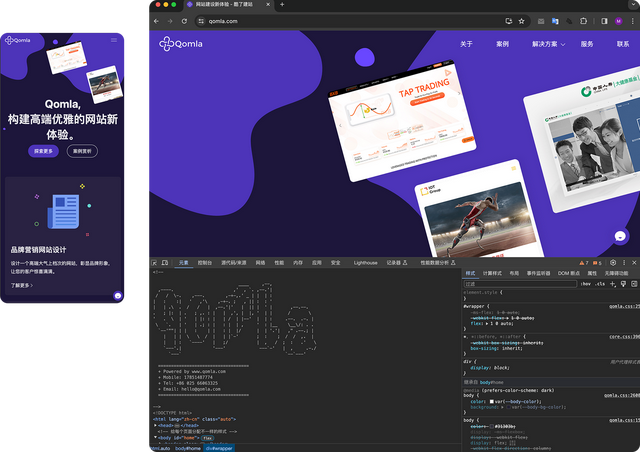Click 服务 in the site navigation
Image resolution: width=640 pixels, height=452 pixels.
point(587,44)
